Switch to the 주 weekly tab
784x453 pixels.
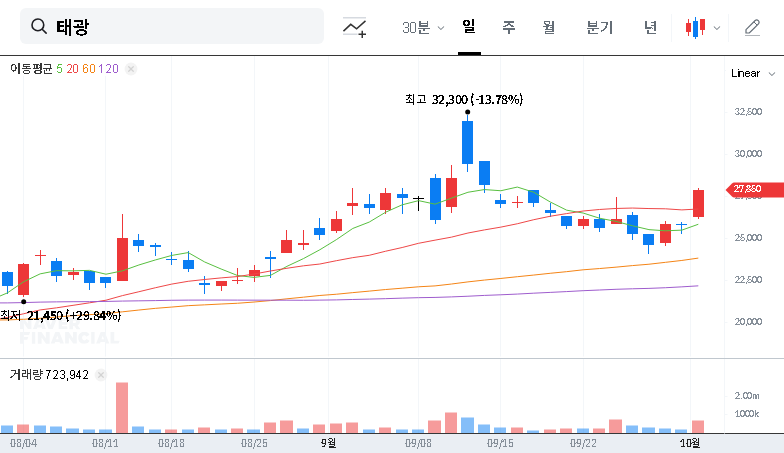(508, 27)
